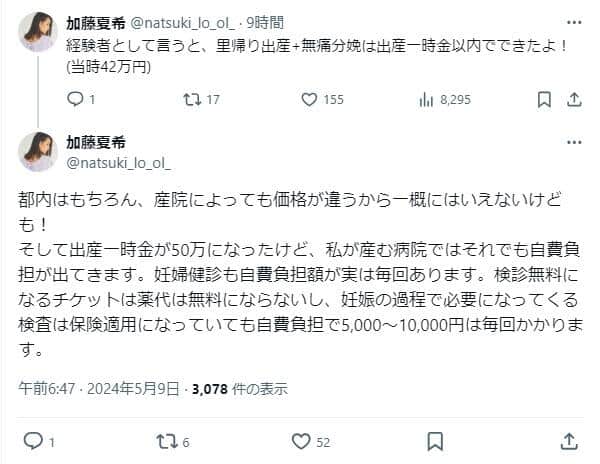Open the profile photo on the main tweet

pos(38,151)
